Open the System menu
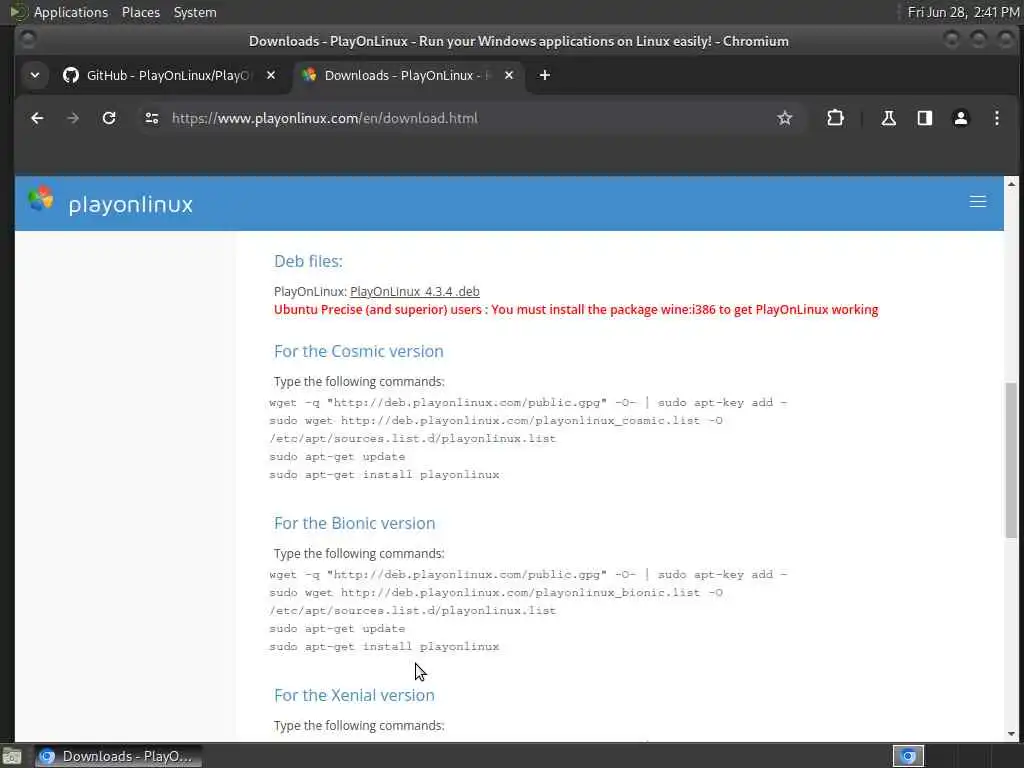Viewport: 1024px width, 768px height. 195,12
